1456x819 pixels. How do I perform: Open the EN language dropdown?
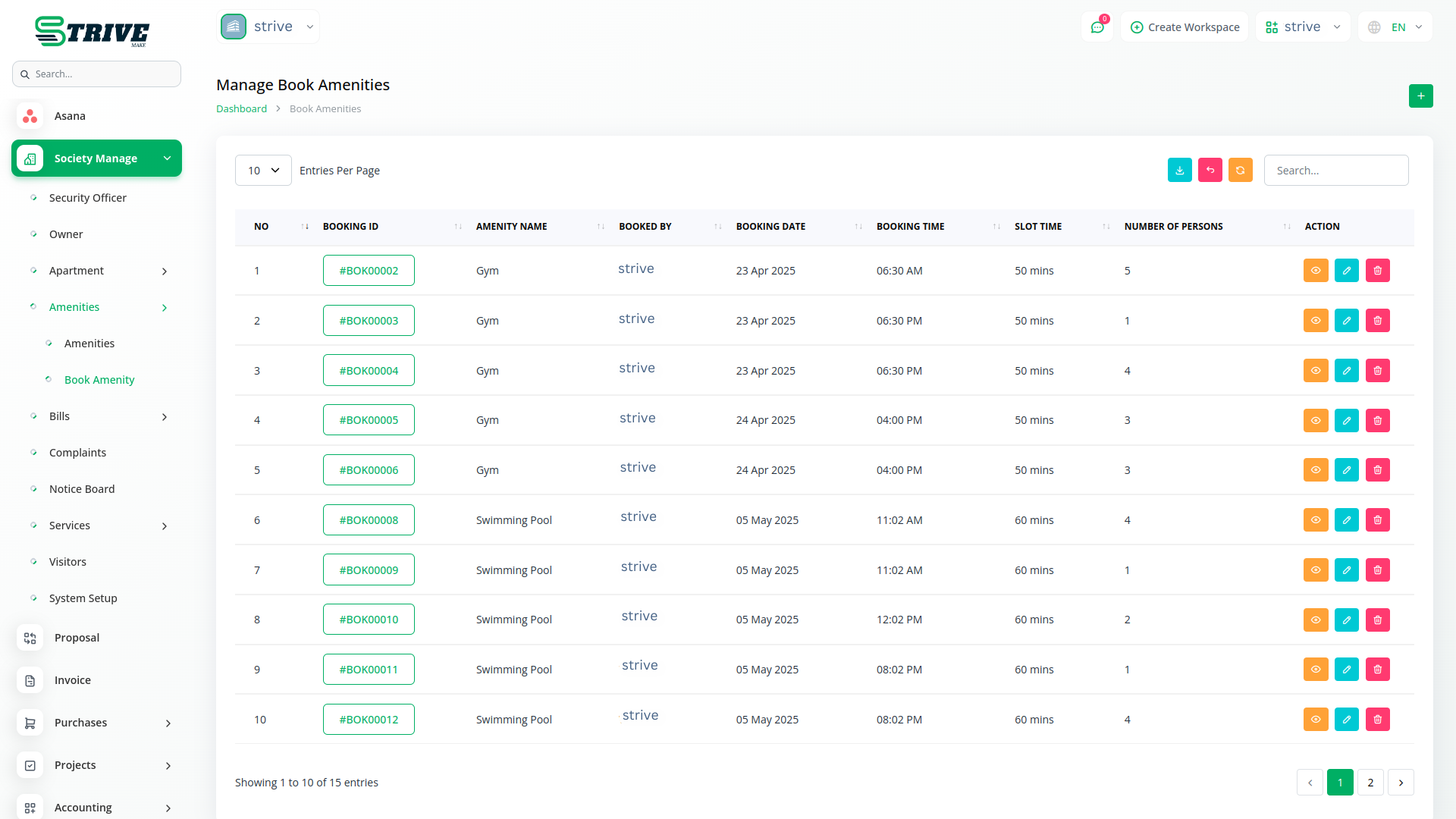[x=1395, y=27]
